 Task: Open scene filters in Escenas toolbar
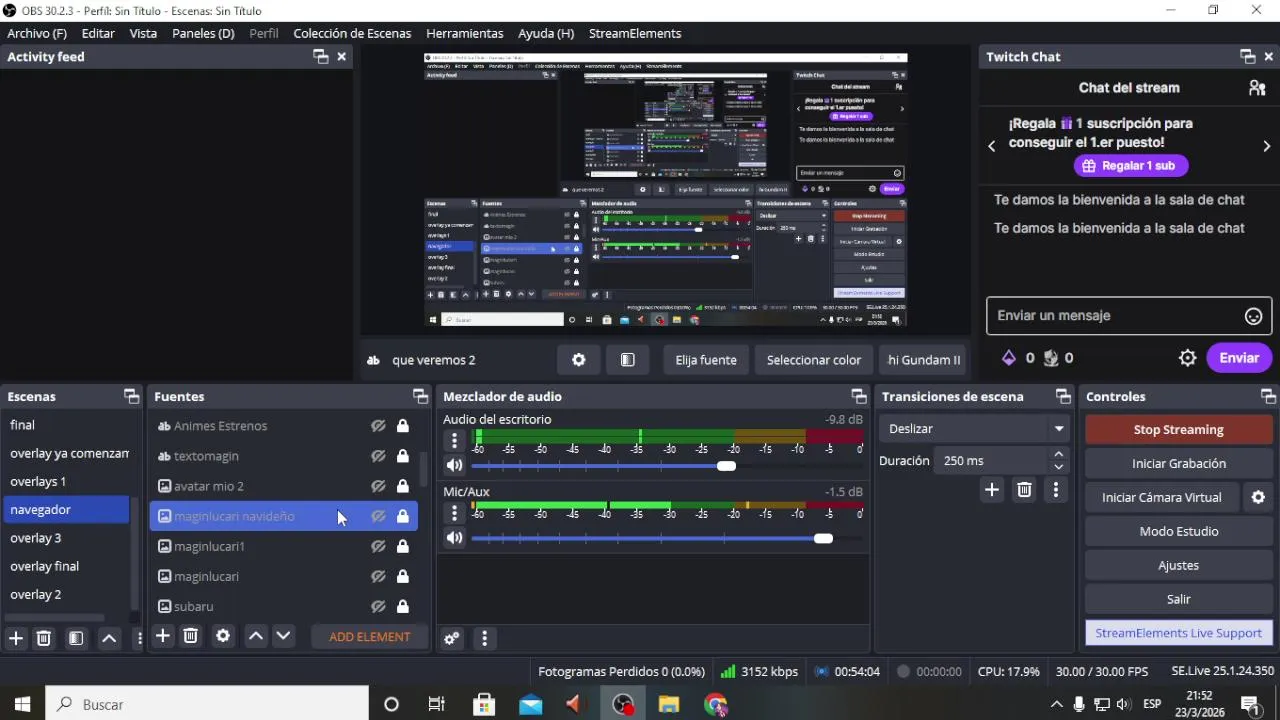(76, 637)
